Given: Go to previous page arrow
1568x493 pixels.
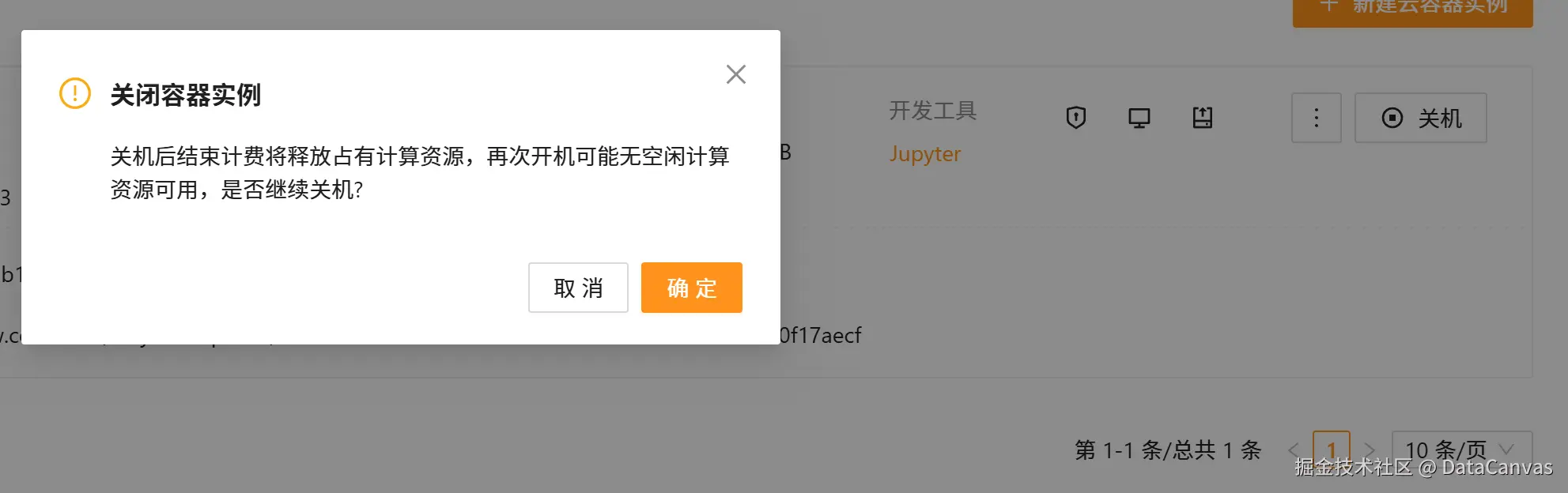Looking at the screenshot, I should 1294,450.
